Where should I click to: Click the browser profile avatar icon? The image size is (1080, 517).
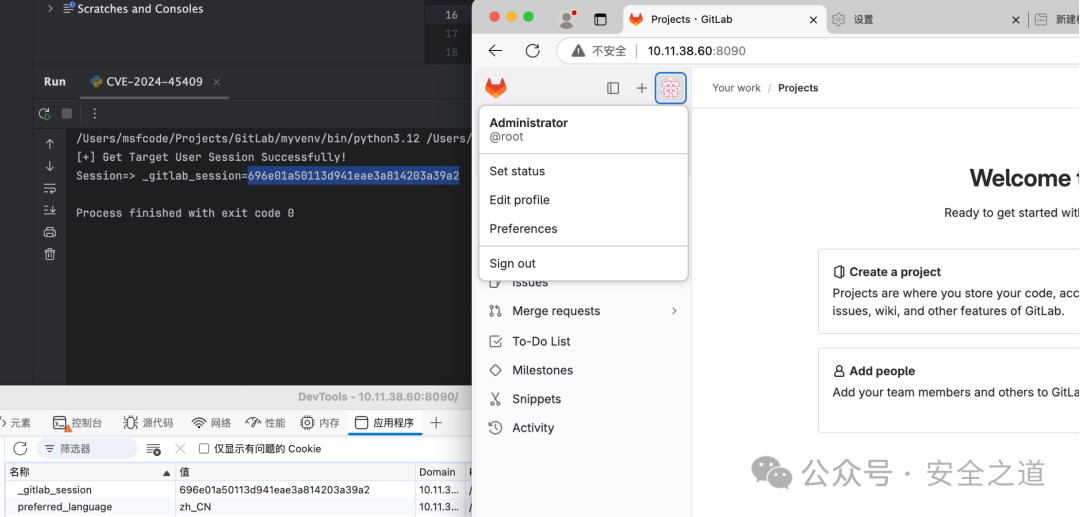pos(567,19)
